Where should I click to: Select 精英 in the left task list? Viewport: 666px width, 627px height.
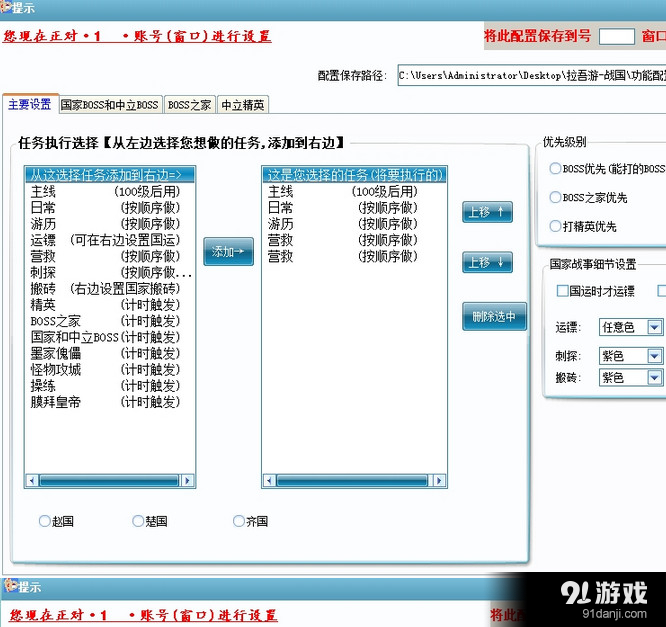110,305
